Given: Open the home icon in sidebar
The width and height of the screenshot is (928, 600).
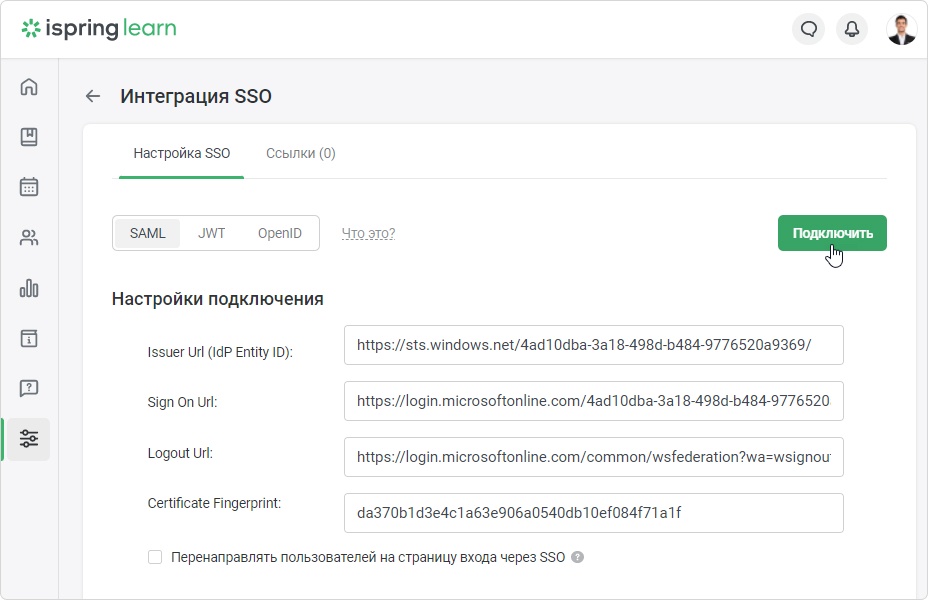Looking at the screenshot, I should (x=28, y=87).
